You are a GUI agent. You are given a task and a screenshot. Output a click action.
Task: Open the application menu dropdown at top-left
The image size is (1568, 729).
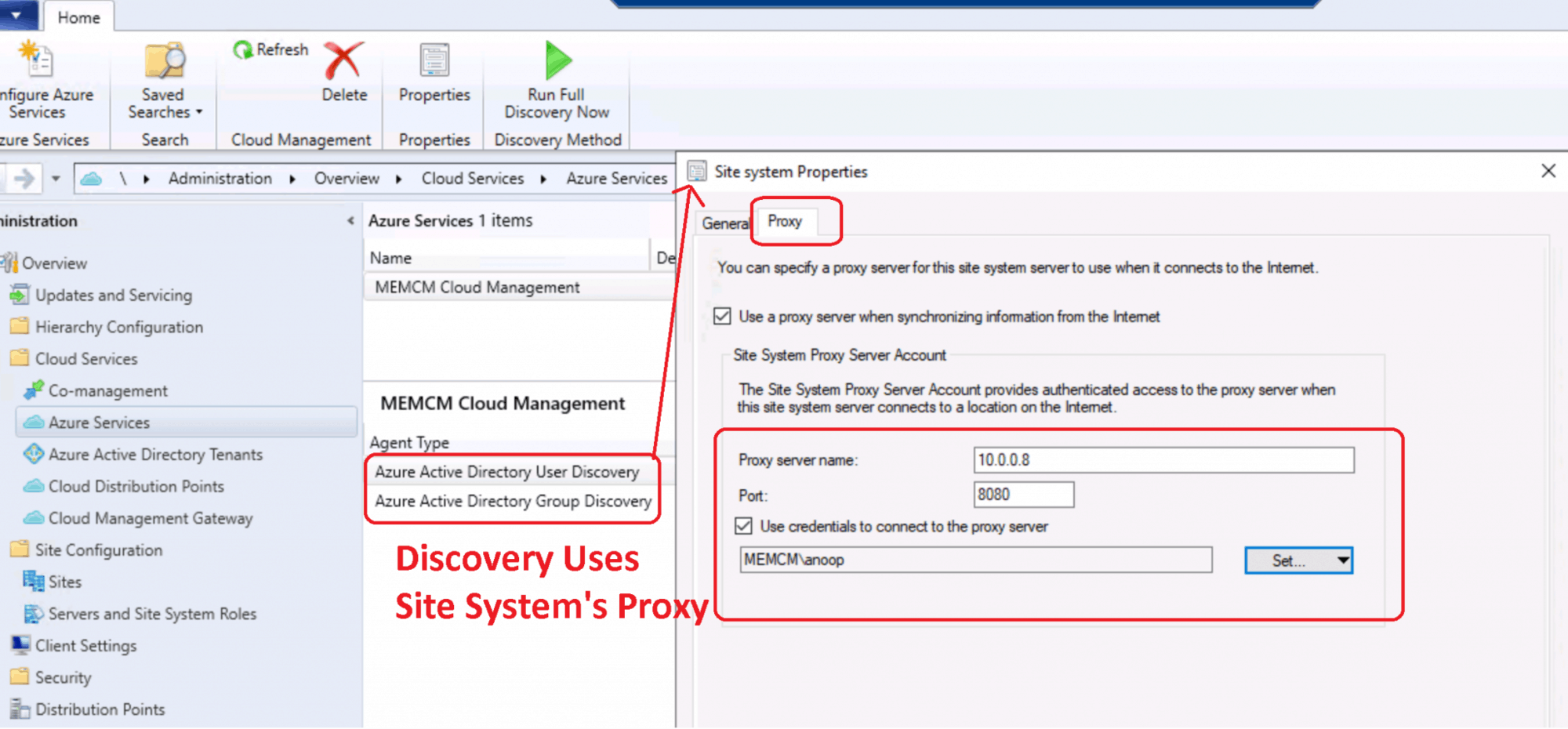pyautogui.click(x=16, y=15)
